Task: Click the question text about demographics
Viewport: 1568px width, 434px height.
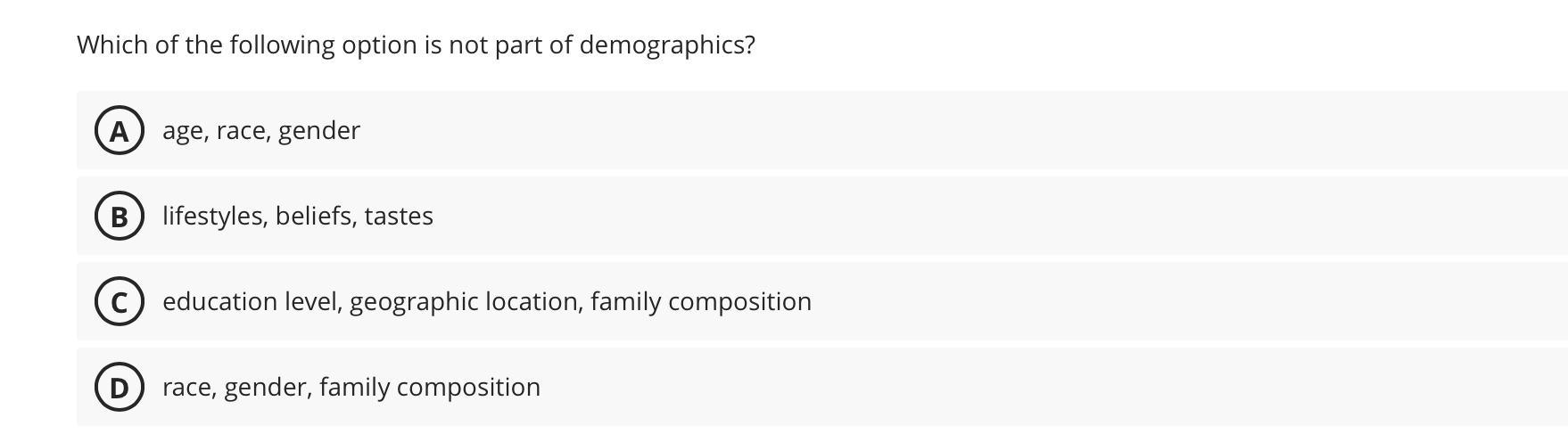Action: 416,45
